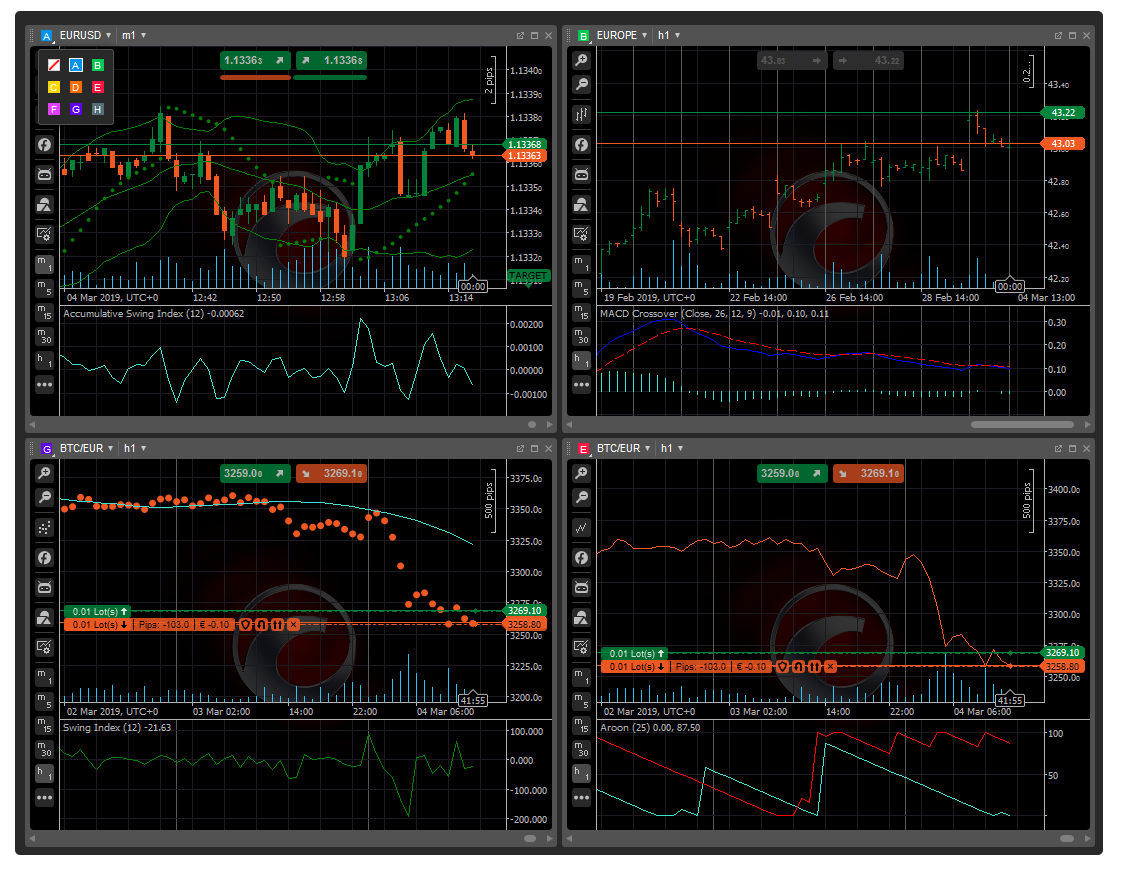This screenshot has width=1125, height=871.
Task: Change the dots chart type on G-linked BTC/EUR chart
Action: pos(44,527)
